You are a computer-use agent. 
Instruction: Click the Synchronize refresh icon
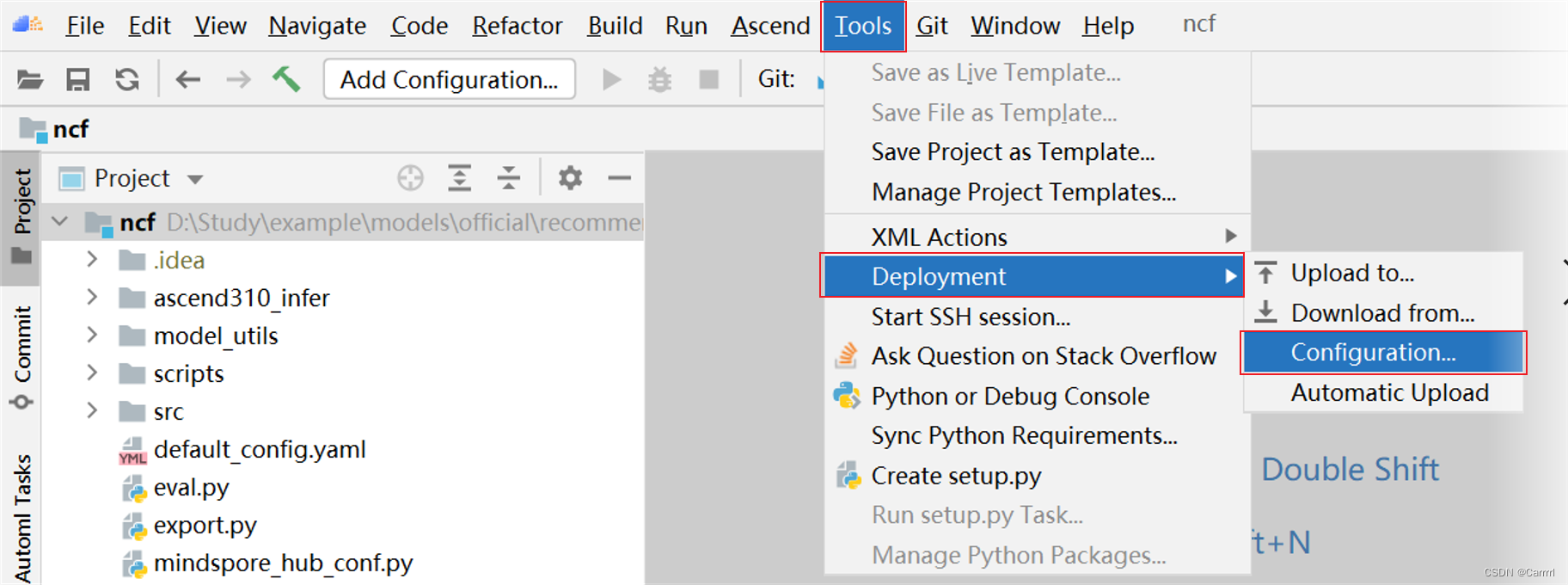click(x=127, y=80)
